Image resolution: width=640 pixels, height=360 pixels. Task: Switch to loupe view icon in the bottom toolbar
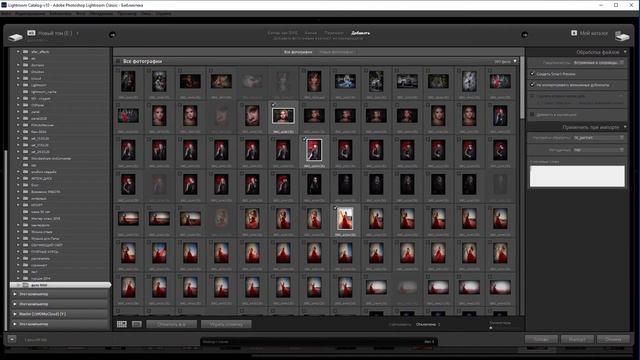[137, 324]
